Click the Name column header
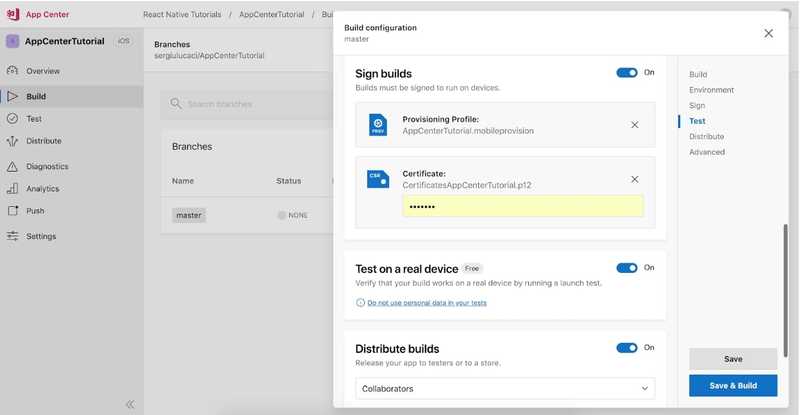Viewport: 800px width, 415px height. [183, 181]
